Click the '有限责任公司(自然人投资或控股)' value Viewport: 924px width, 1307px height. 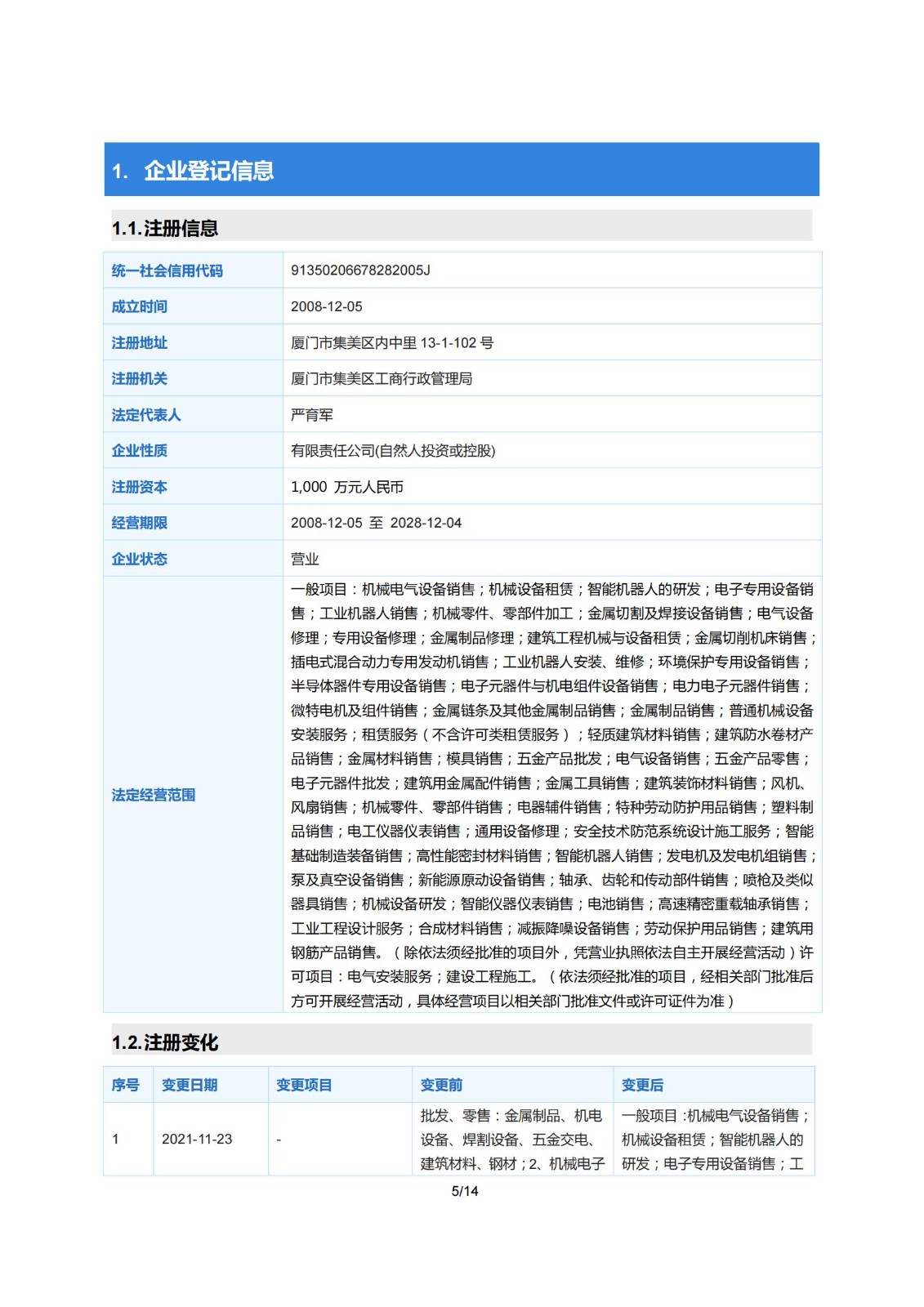point(393,450)
